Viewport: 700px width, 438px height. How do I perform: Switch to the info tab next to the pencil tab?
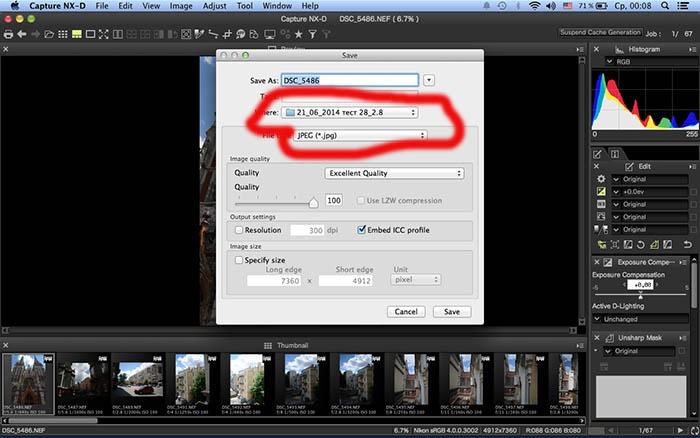tap(615, 154)
